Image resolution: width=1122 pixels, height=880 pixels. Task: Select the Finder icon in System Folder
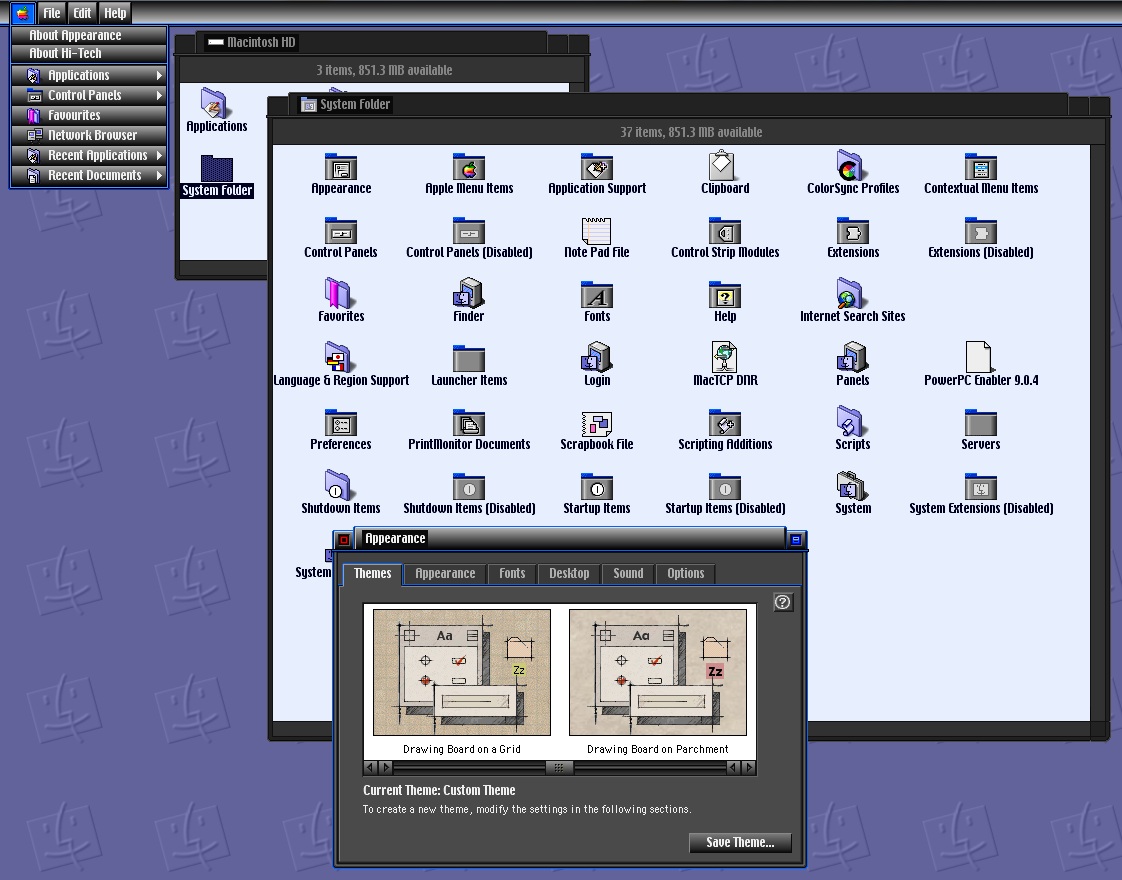pos(469,293)
